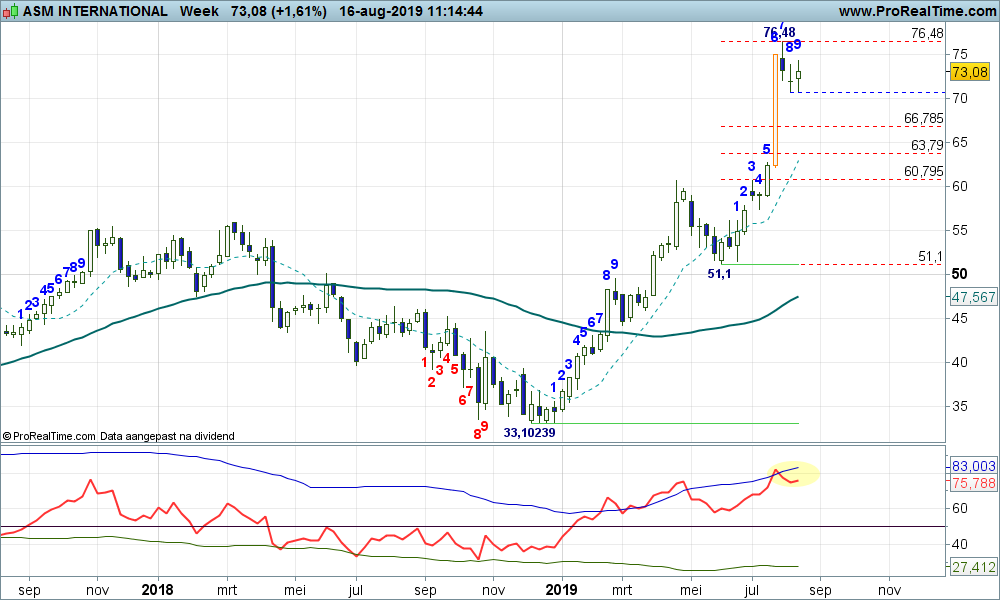Click the blue 76,48 high annotation
Image resolution: width=1000 pixels, height=600 pixels.
pyautogui.click(x=779, y=33)
